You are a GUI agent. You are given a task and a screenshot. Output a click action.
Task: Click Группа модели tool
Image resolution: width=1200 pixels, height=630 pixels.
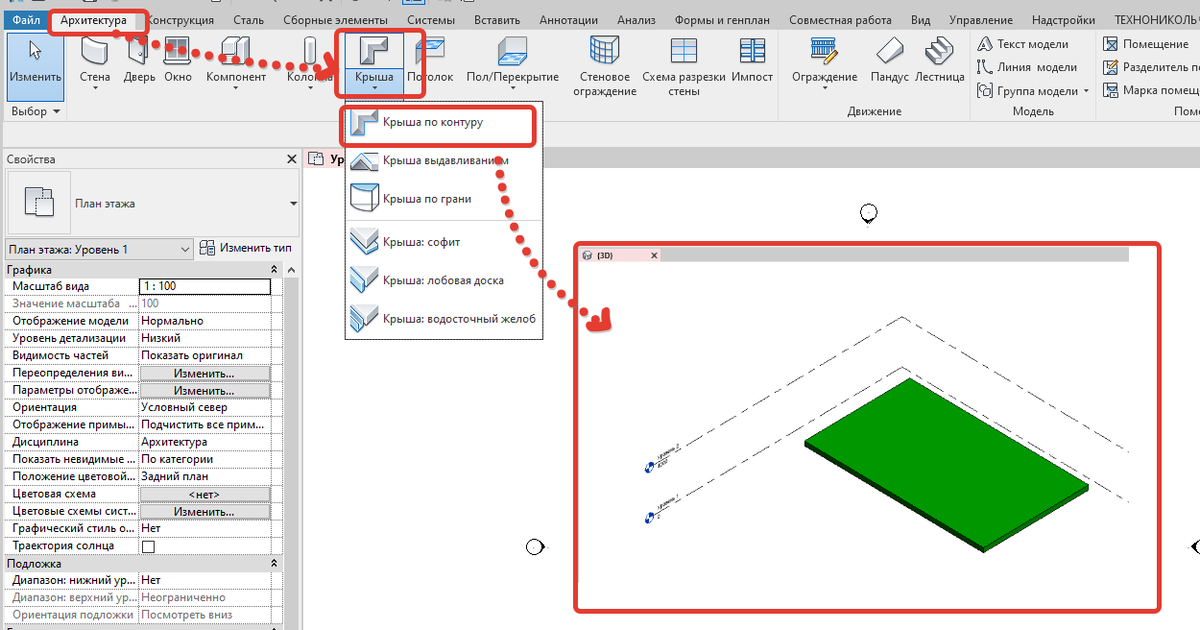click(1027, 91)
